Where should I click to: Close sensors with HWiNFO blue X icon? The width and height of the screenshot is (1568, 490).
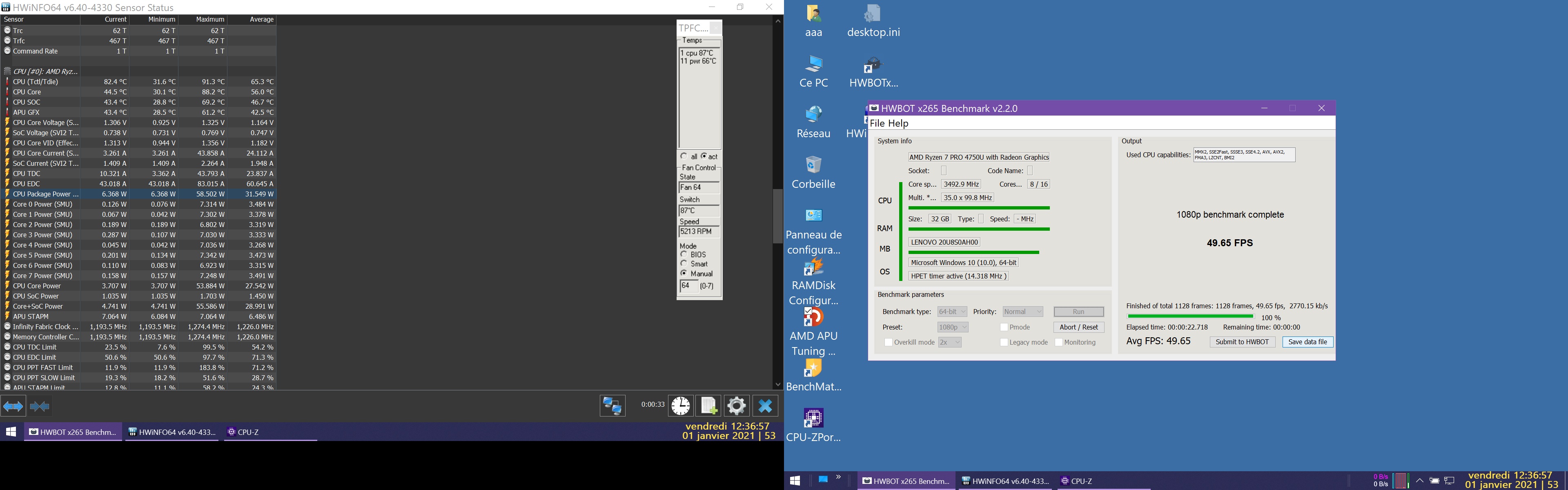[765, 405]
